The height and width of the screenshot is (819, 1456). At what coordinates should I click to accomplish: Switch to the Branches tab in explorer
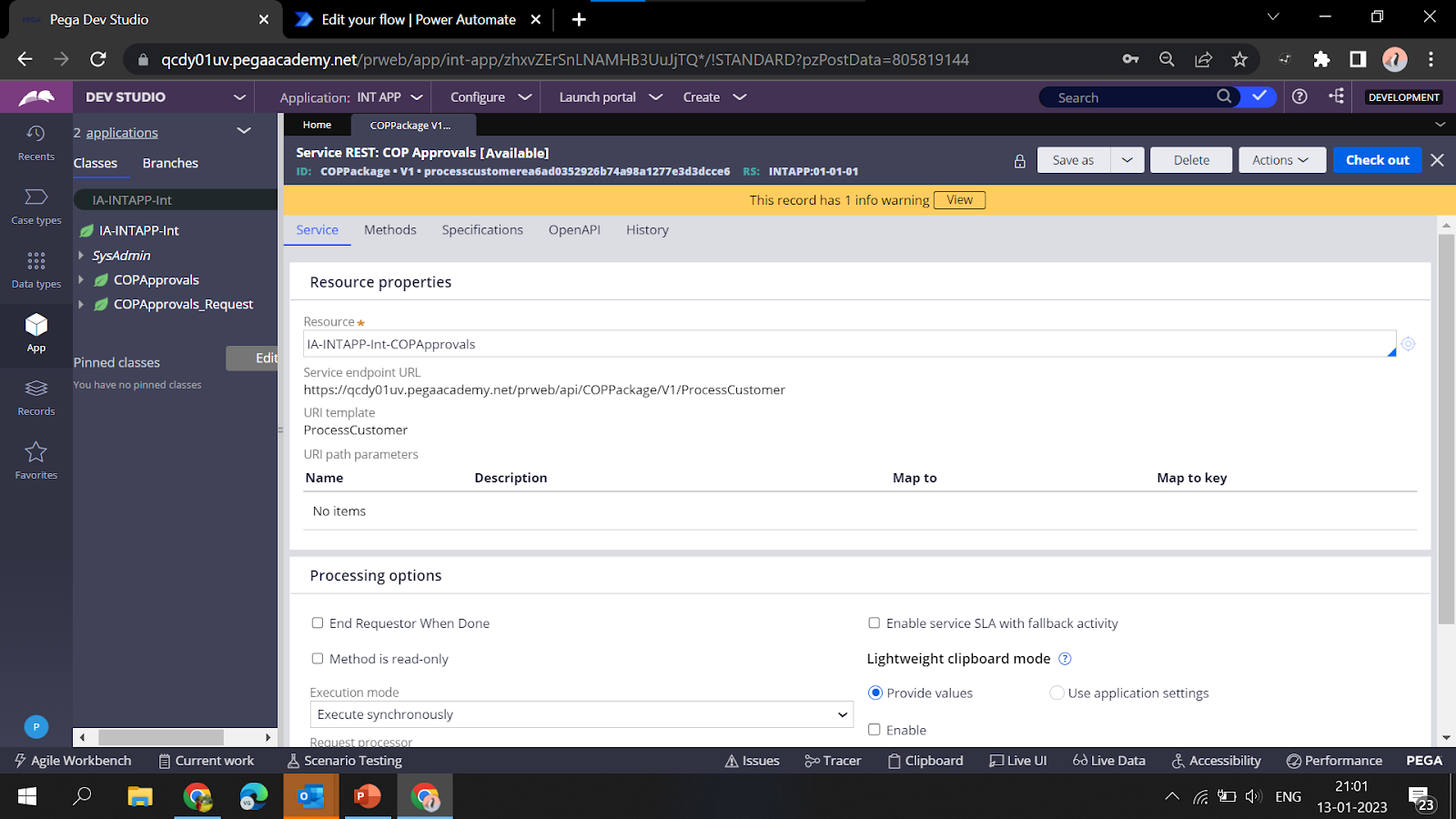[170, 164]
